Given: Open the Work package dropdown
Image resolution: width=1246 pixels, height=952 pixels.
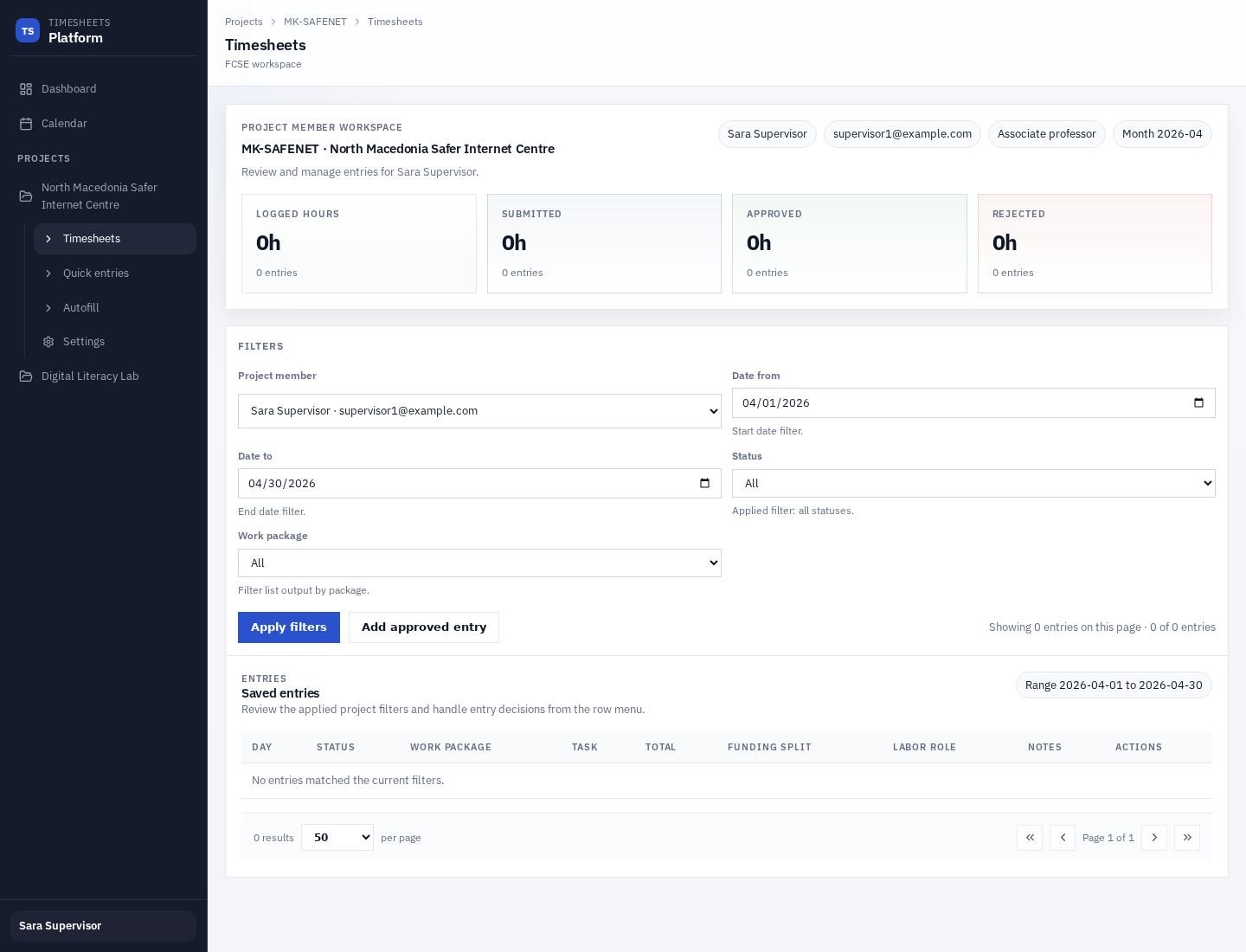Looking at the screenshot, I should pyautogui.click(x=479, y=563).
